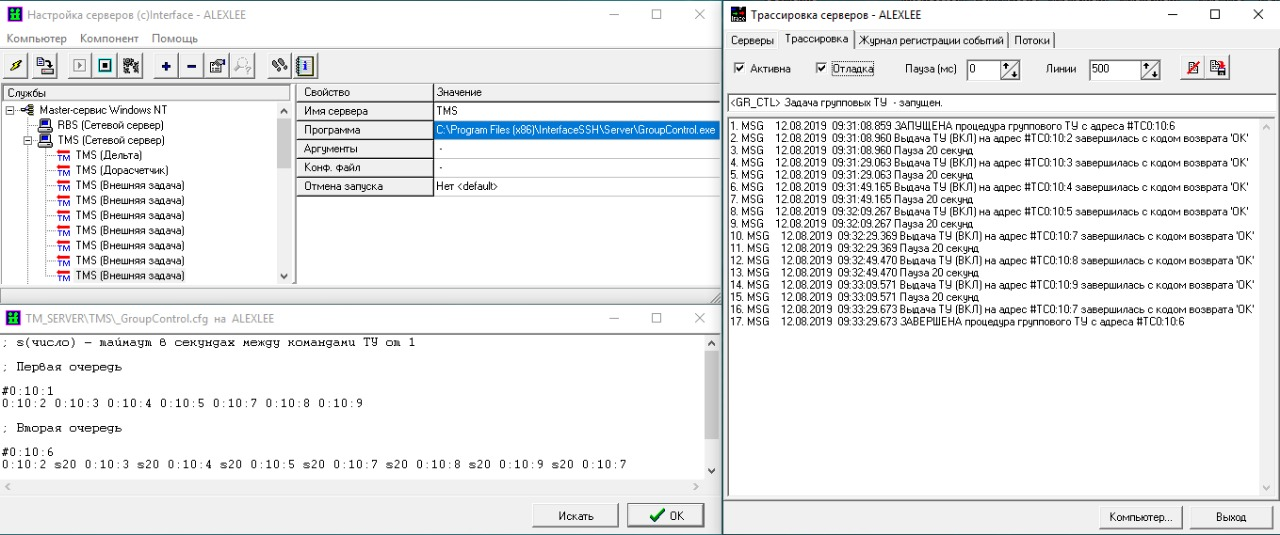This screenshot has height=535, width=1280.
Task: Select TMS (Дельта) in services tree
Action: pyautogui.click(x=109, y=156)
